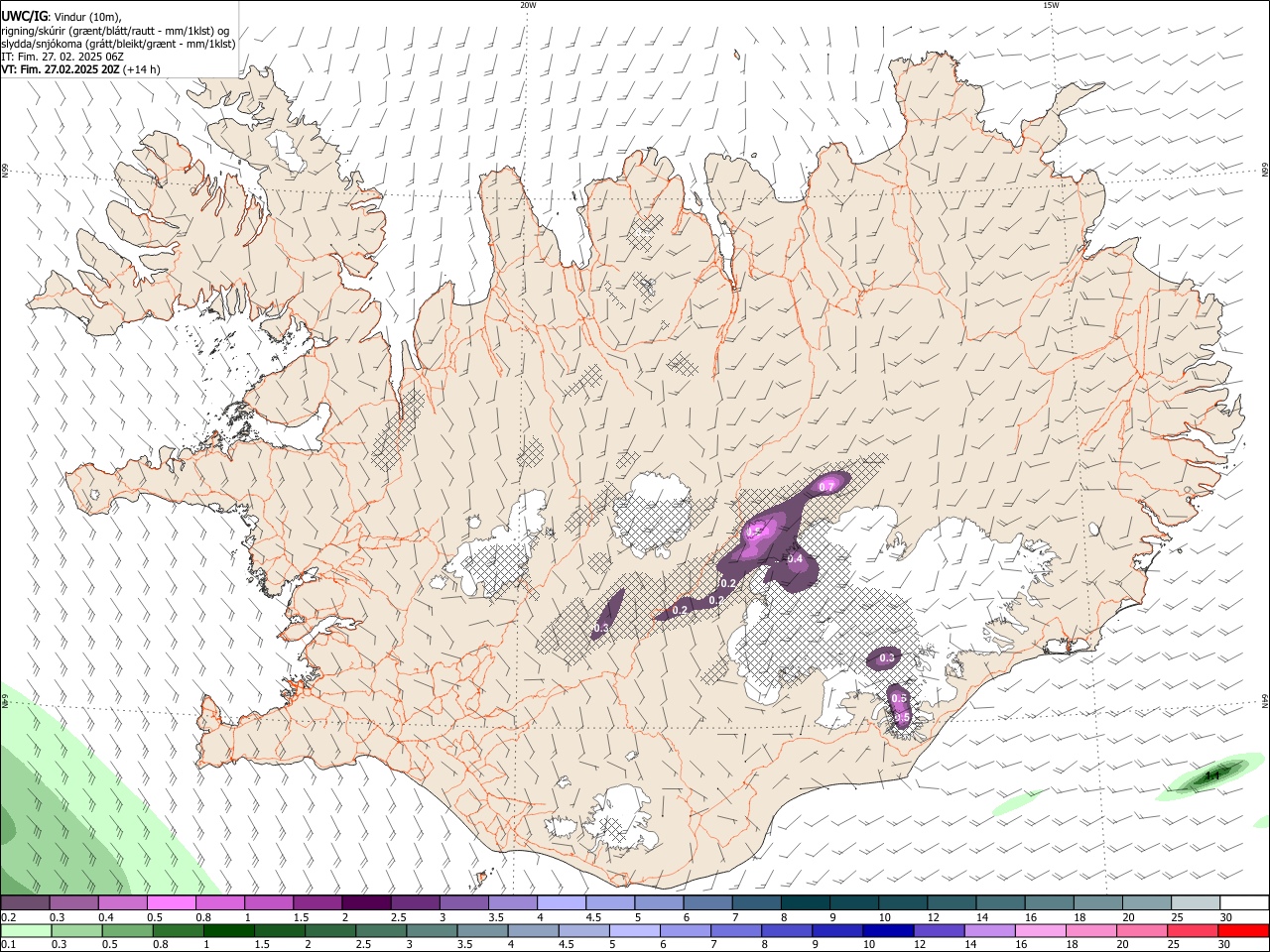Click the lavender 4 swatch in upper legend row
Screen dimensions: 1270x952
click(x=562, y=902)
